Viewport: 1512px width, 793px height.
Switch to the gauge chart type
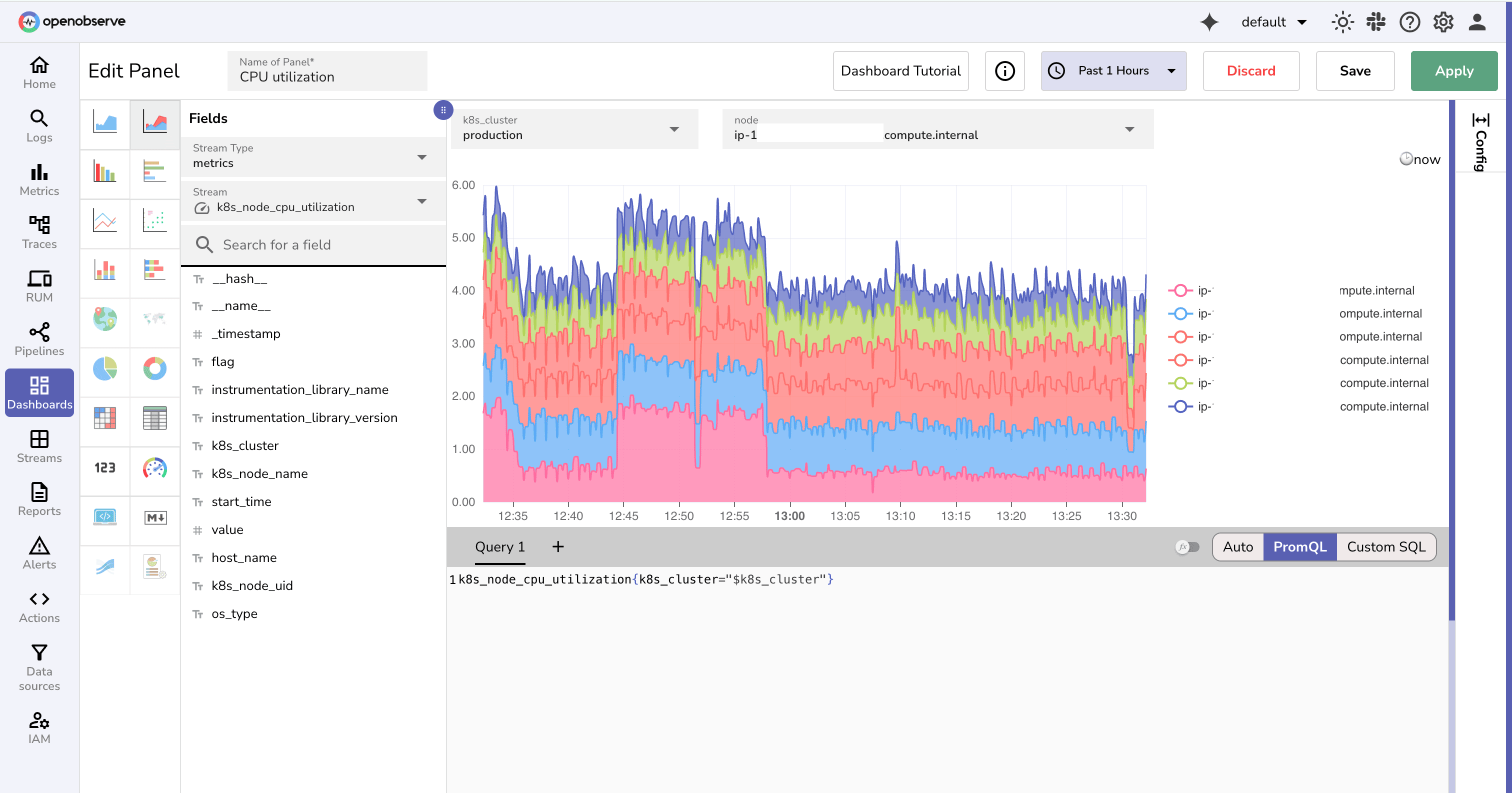(154, 469)
